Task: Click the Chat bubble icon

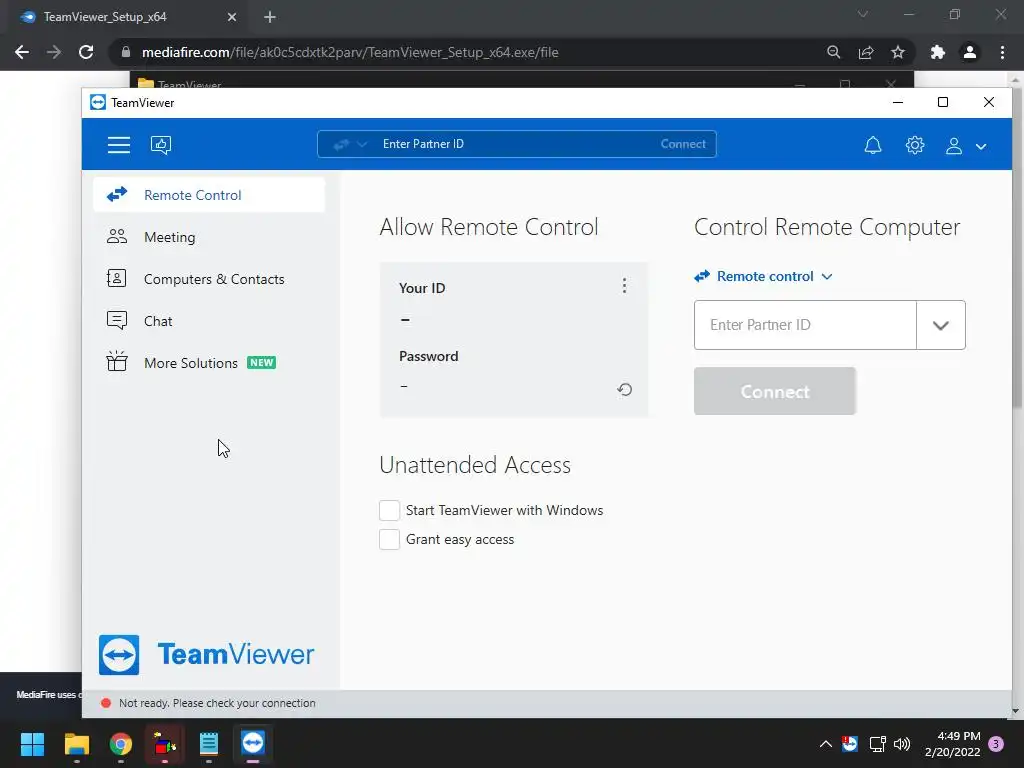Action: pyautogui.click(x=116, y=320)
